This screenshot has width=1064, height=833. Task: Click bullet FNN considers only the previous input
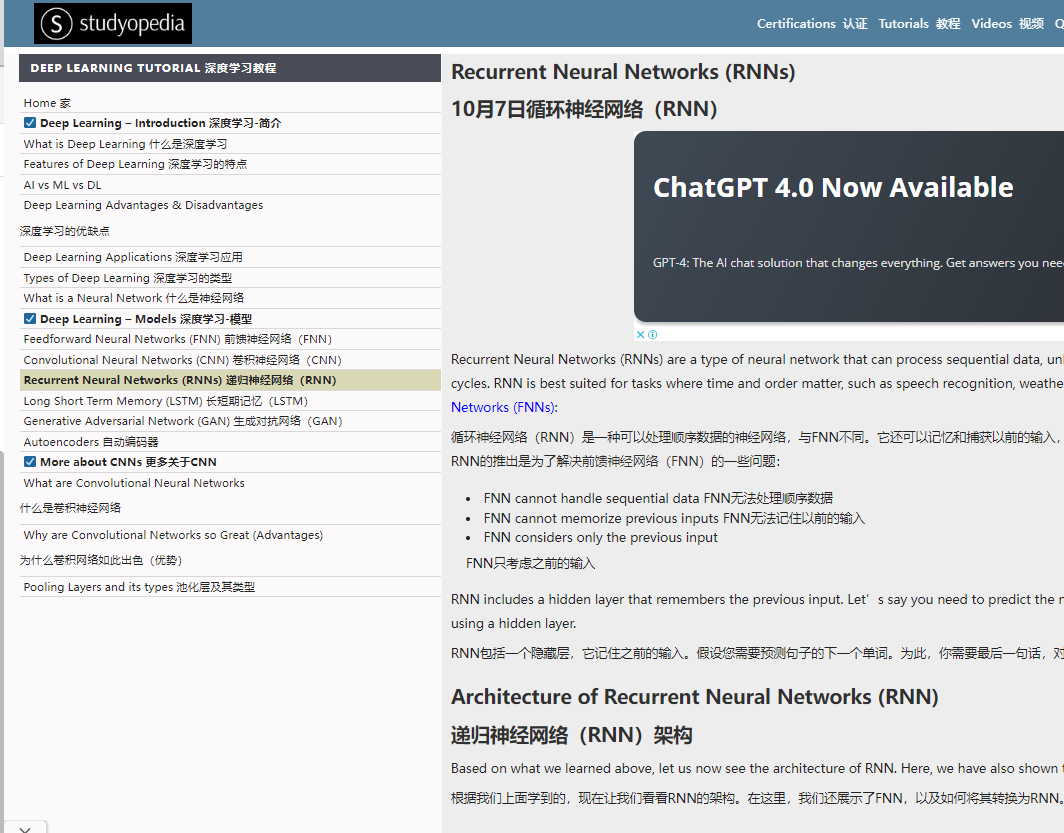click(x=601, y=537)
